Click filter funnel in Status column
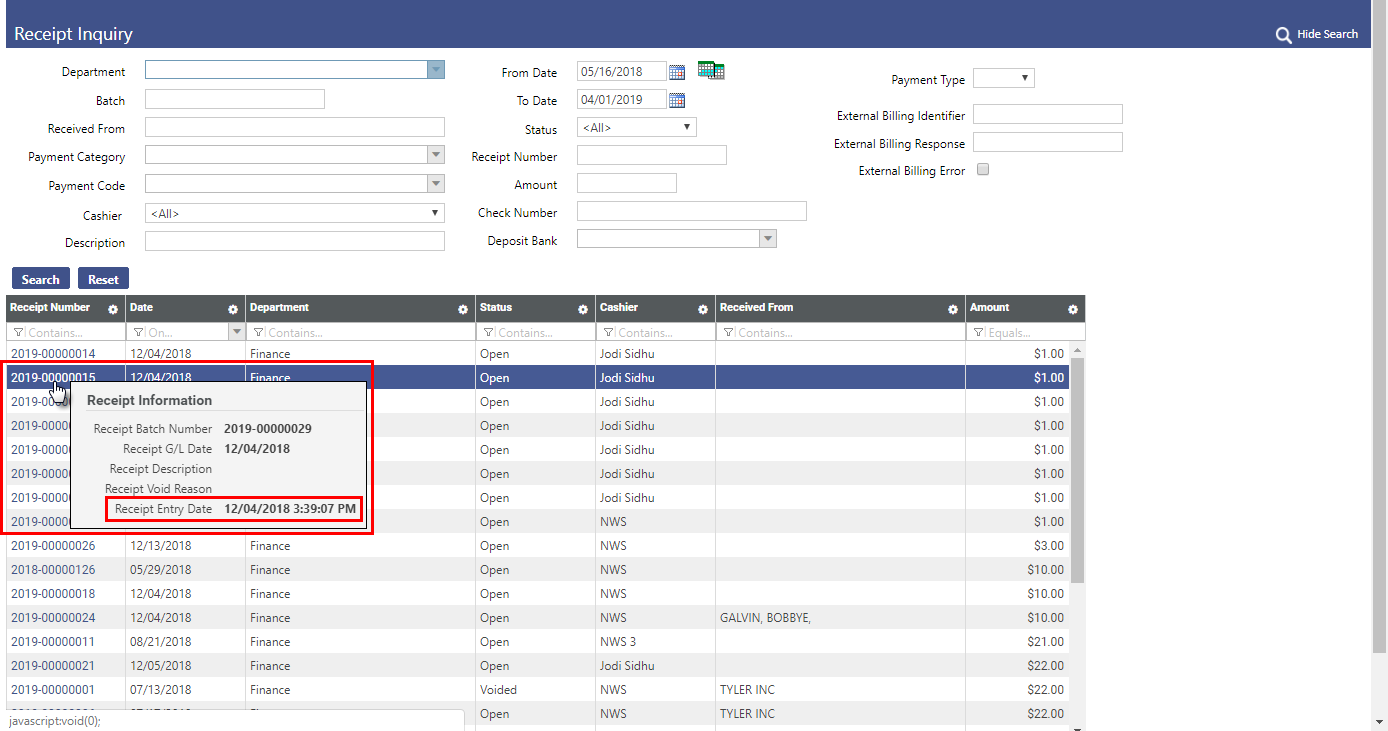The width and height of the screenshot is (1388, 731). 488,333
